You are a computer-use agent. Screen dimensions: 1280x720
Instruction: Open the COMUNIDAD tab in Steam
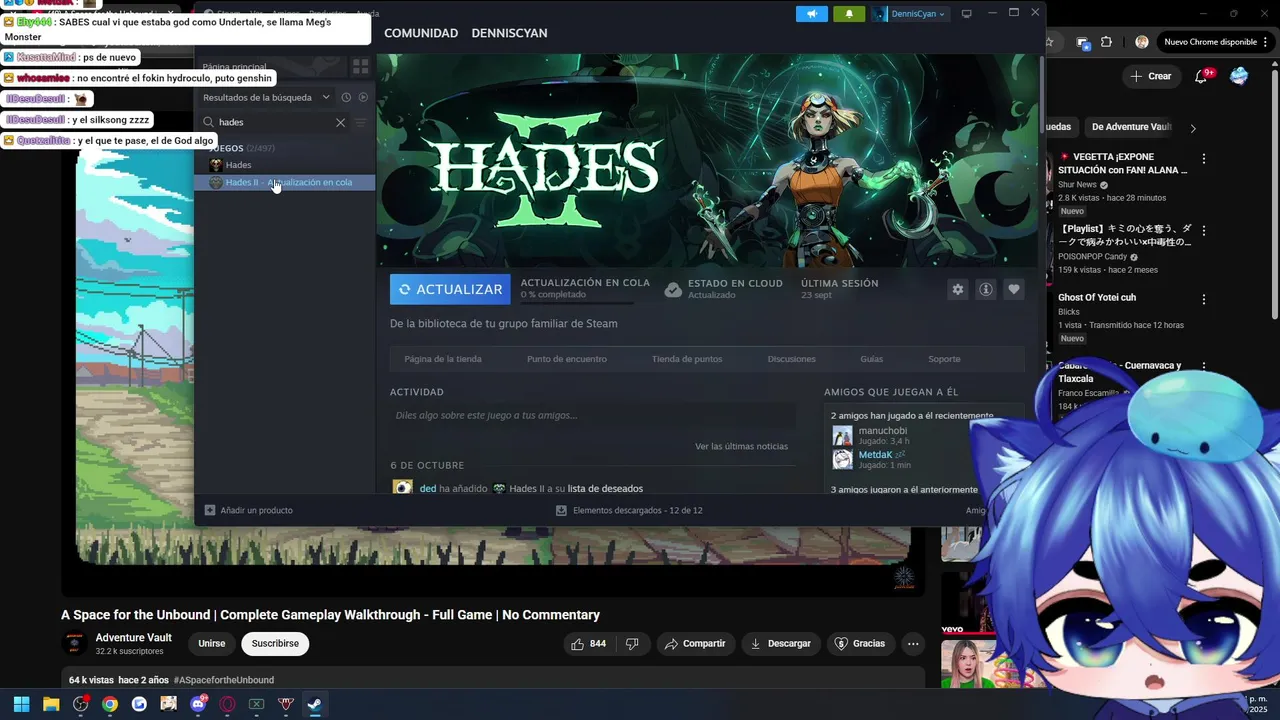[421, 33]
